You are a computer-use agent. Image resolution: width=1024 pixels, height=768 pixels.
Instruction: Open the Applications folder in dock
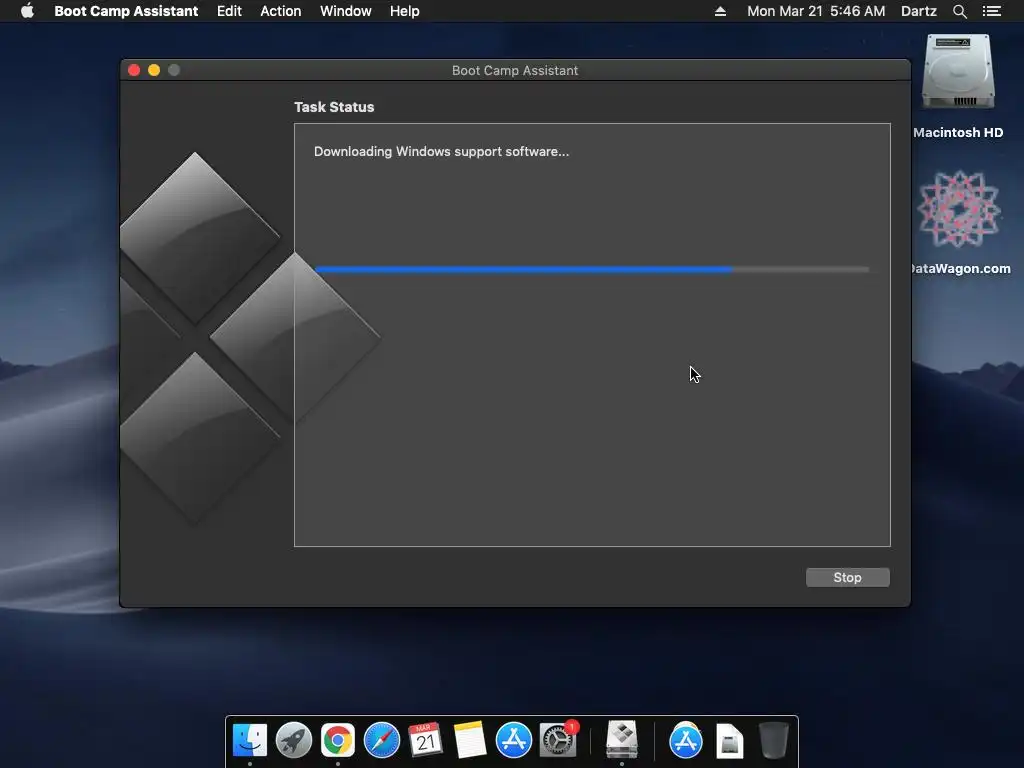point(686,740)
